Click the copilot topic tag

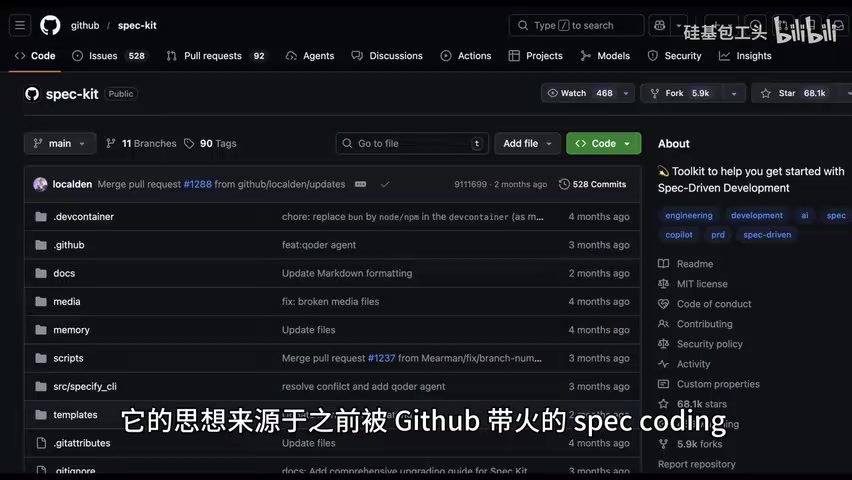(x=679, y=234)
